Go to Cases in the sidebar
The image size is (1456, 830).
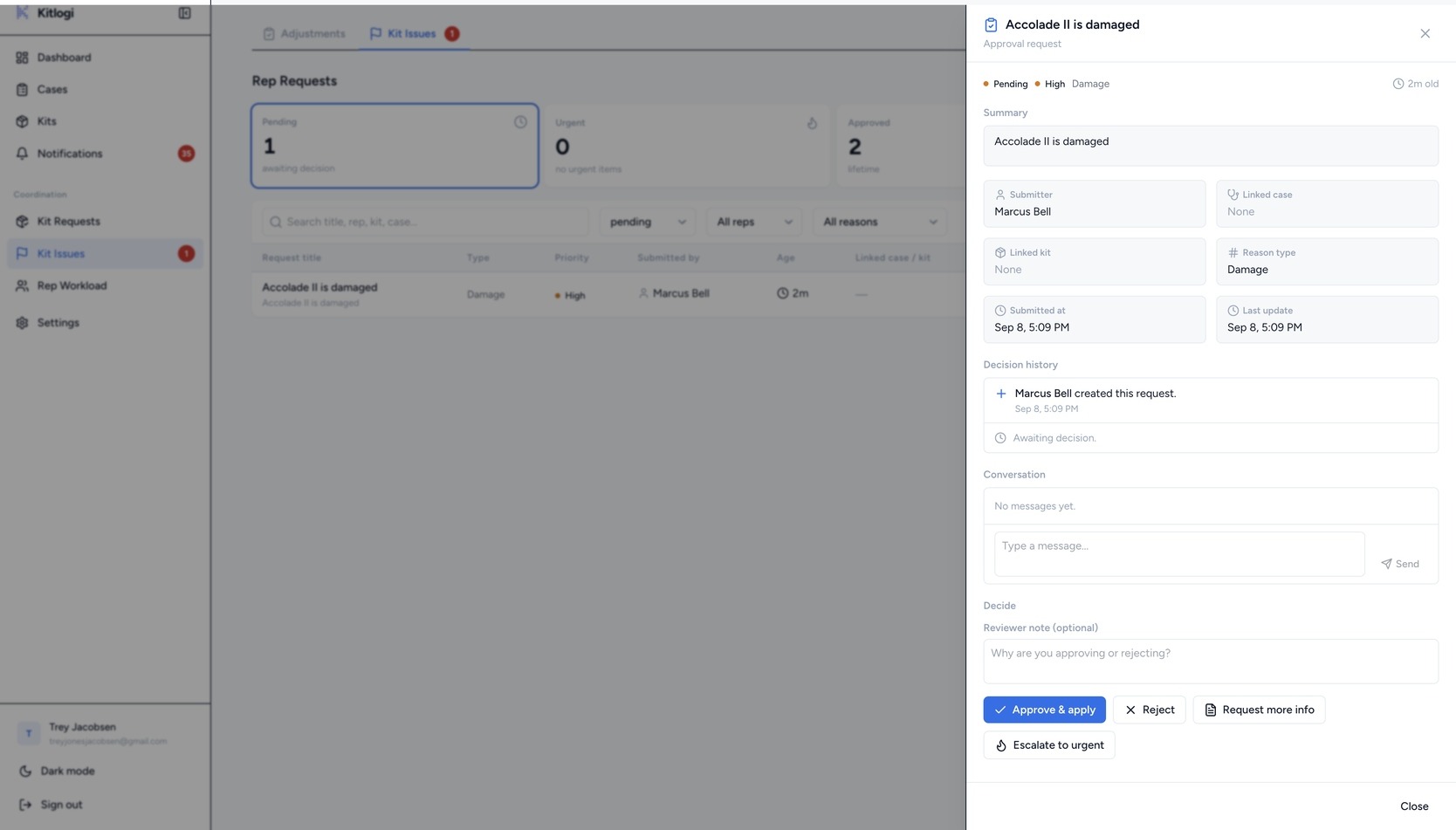coord(105,89)
